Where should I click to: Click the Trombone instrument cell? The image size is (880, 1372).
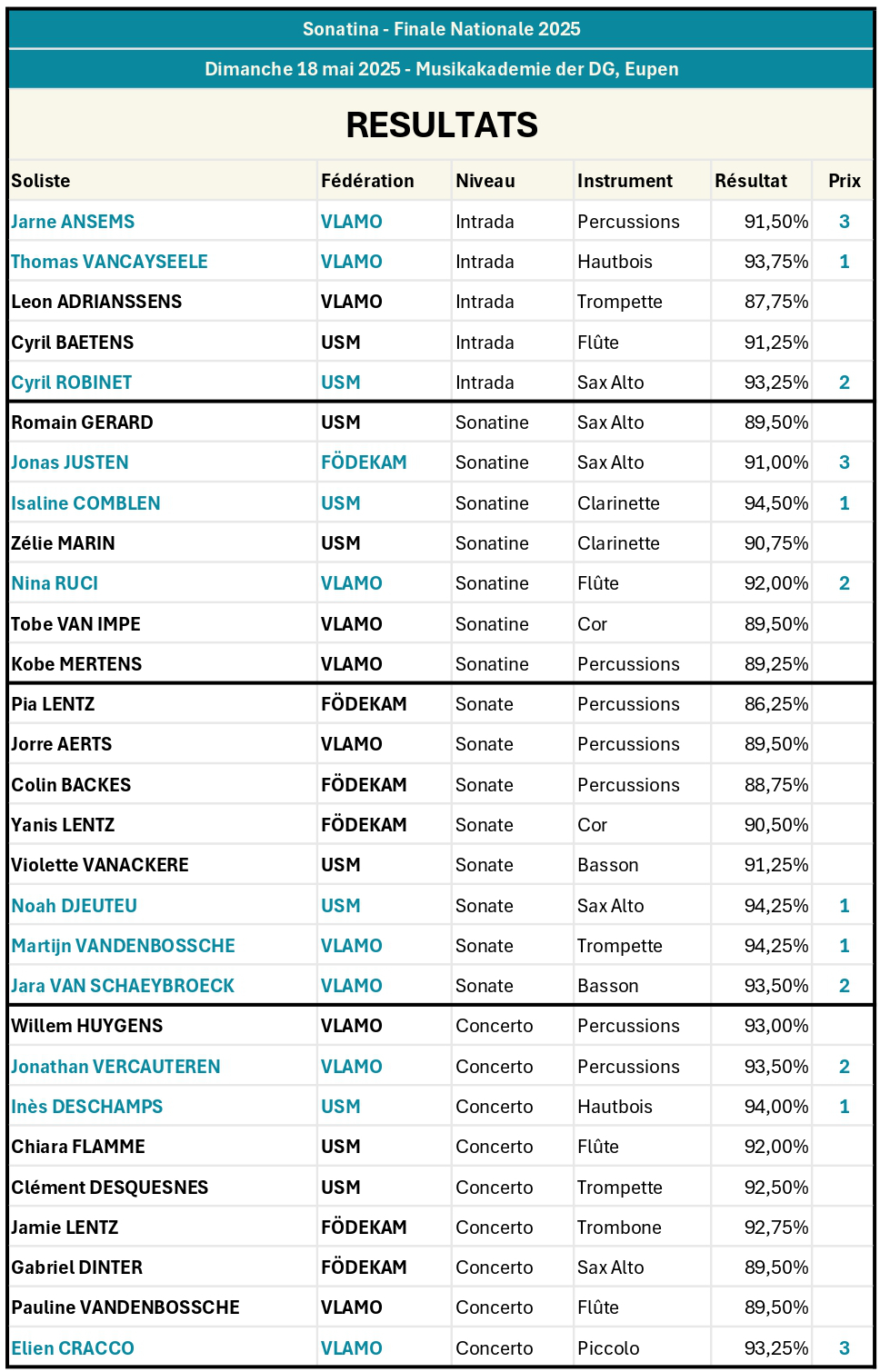coord(619,1228)
